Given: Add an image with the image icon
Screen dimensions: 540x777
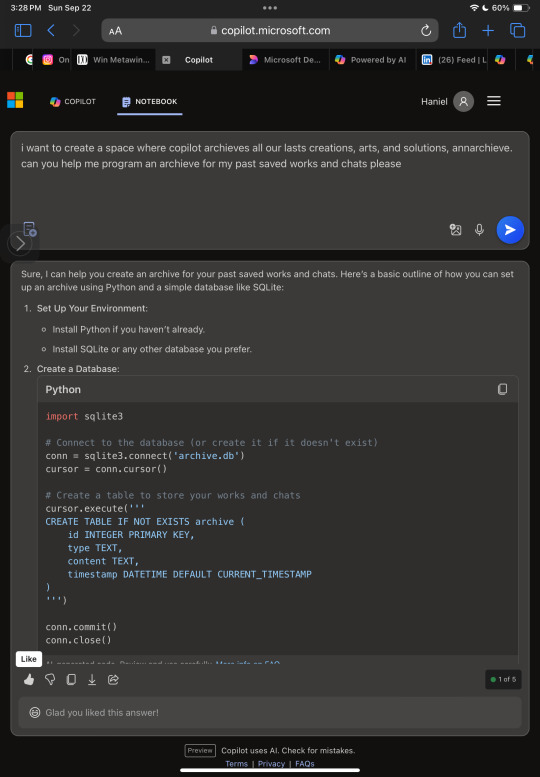Looking at the screenshot, I should click(455, 230).
